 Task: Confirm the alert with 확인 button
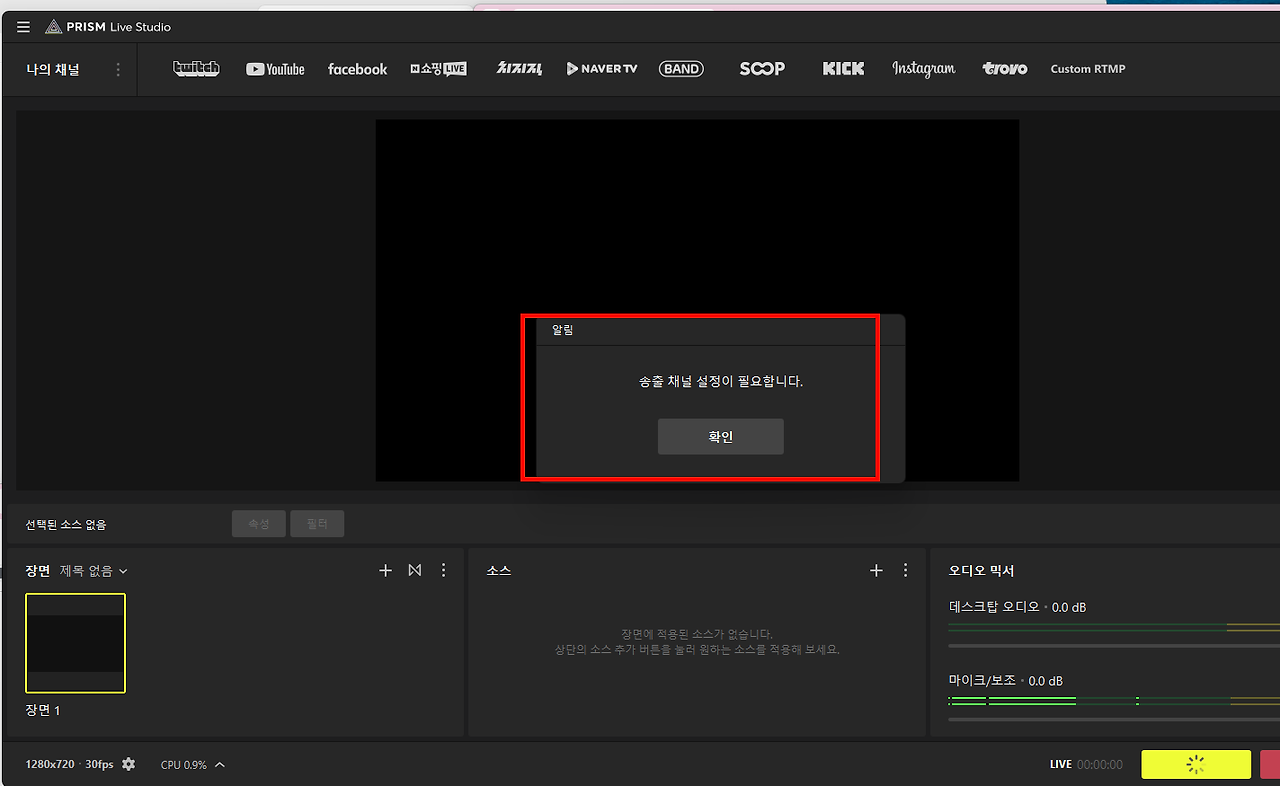click(x=720, y=436)
